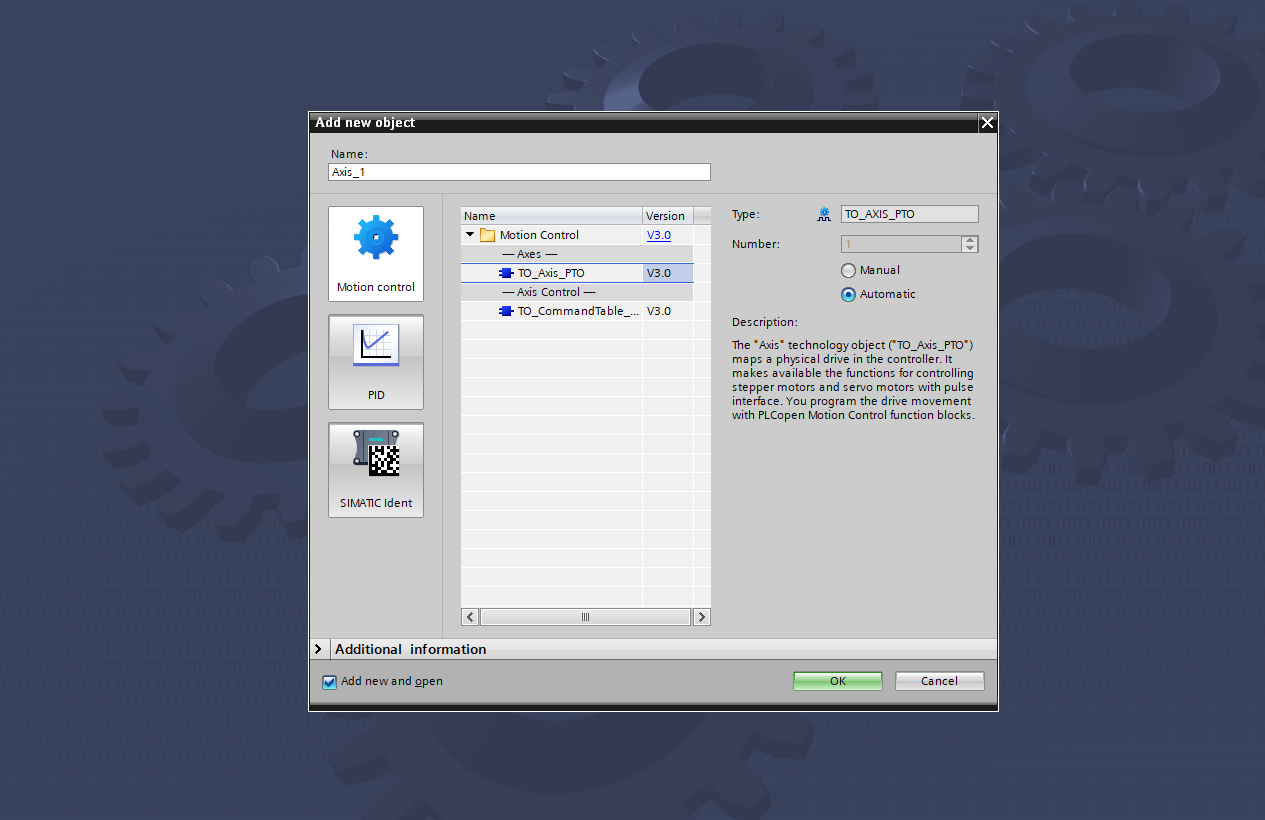Click the horizontal scrollbar thumb in object list
Image resolution: width=1265 pixels, height=820 pixels.
[586, 617]
